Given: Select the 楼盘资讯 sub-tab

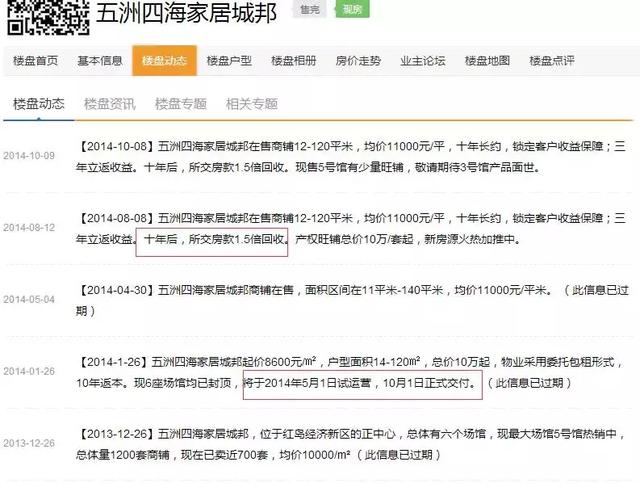Looking at the screenshot, I should coord(109,104).
